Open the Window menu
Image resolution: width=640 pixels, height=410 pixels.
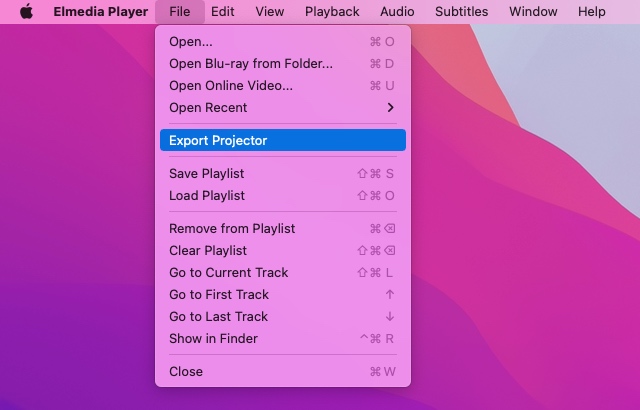click(x=533, y=11)
